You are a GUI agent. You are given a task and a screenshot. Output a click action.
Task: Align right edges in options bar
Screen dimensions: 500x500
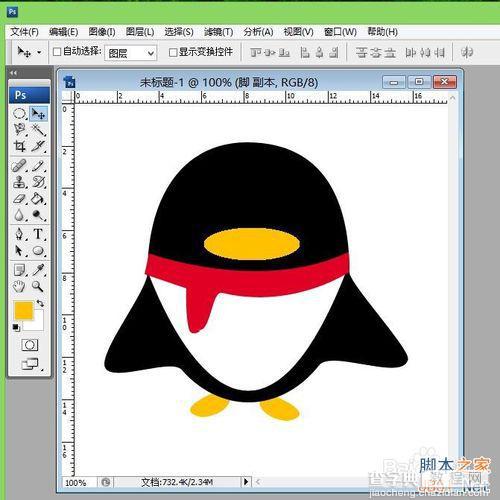334,52
